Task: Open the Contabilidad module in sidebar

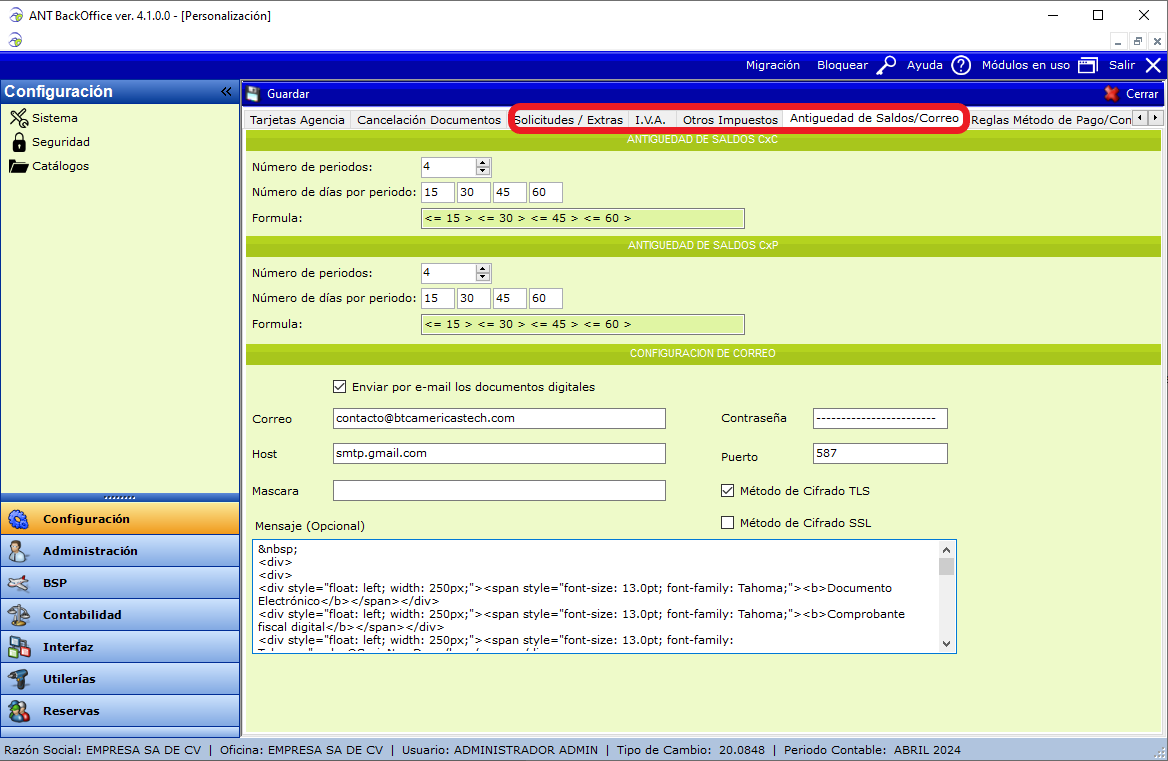Action: (x=82, y=615)
